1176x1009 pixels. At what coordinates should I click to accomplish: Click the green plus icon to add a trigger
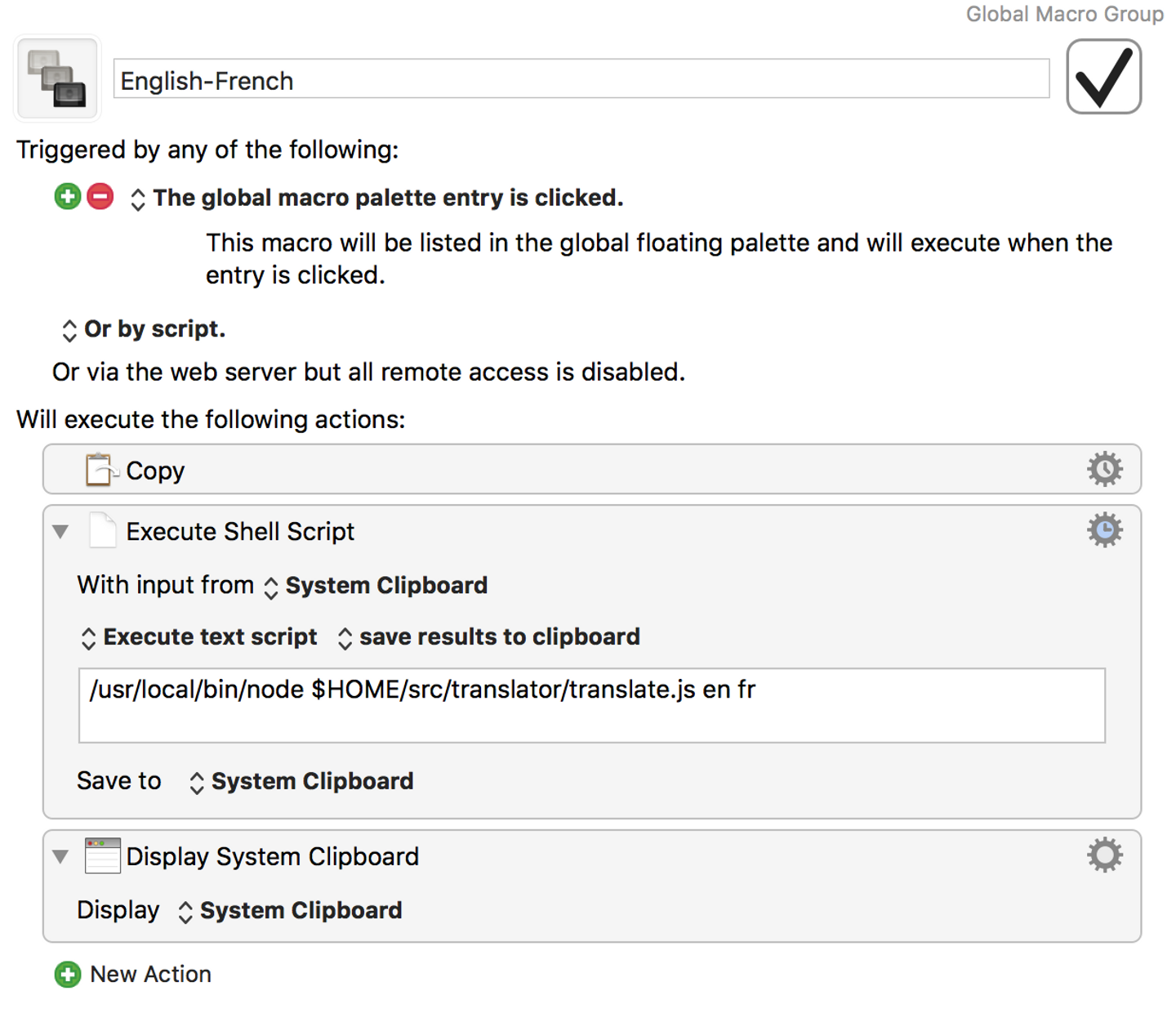pos(67,196)
